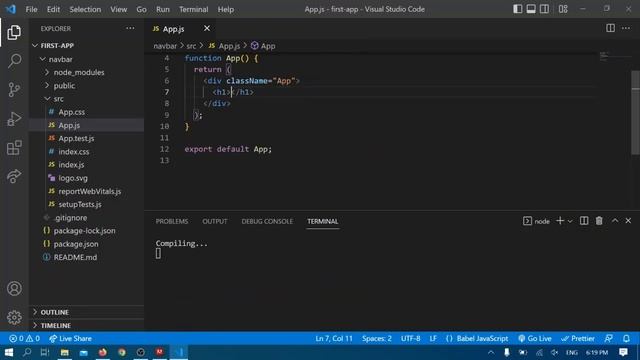Switch to the OUTPUT panel tab

215,221
